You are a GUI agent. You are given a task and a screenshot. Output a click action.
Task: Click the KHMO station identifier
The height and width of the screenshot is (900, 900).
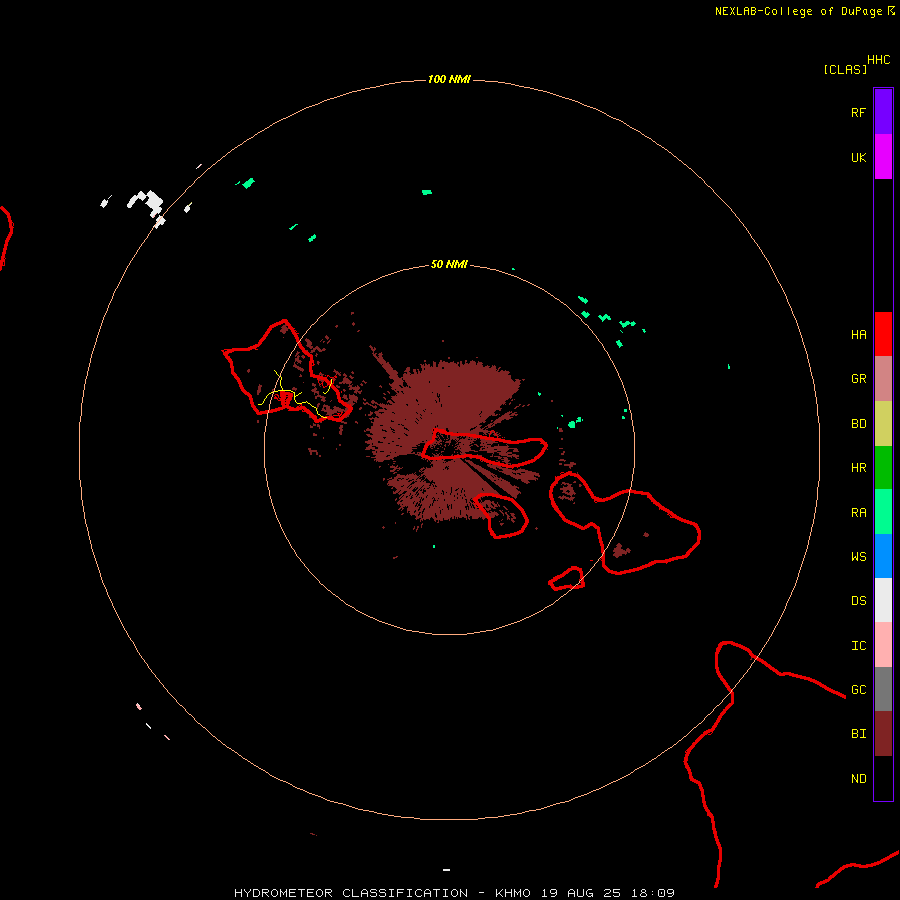click(513, 893)
